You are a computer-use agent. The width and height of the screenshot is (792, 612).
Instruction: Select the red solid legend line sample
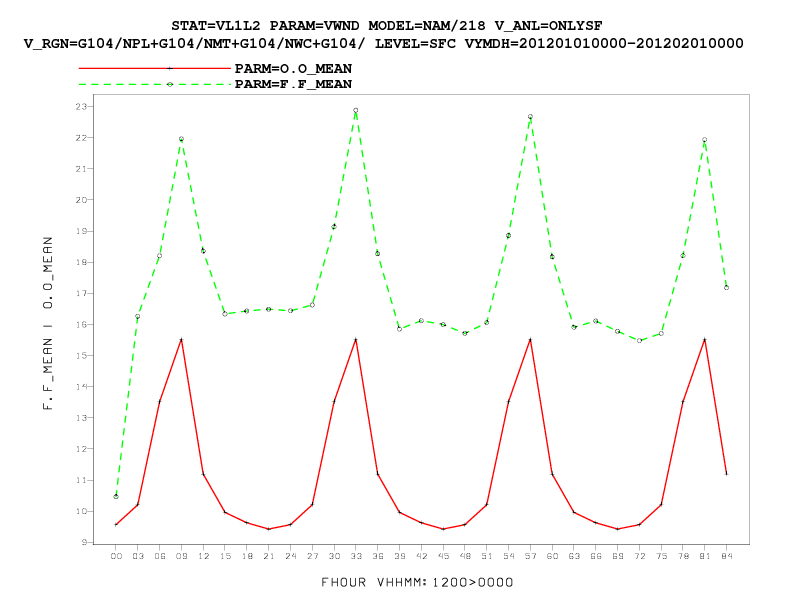[x=155, y=68]
